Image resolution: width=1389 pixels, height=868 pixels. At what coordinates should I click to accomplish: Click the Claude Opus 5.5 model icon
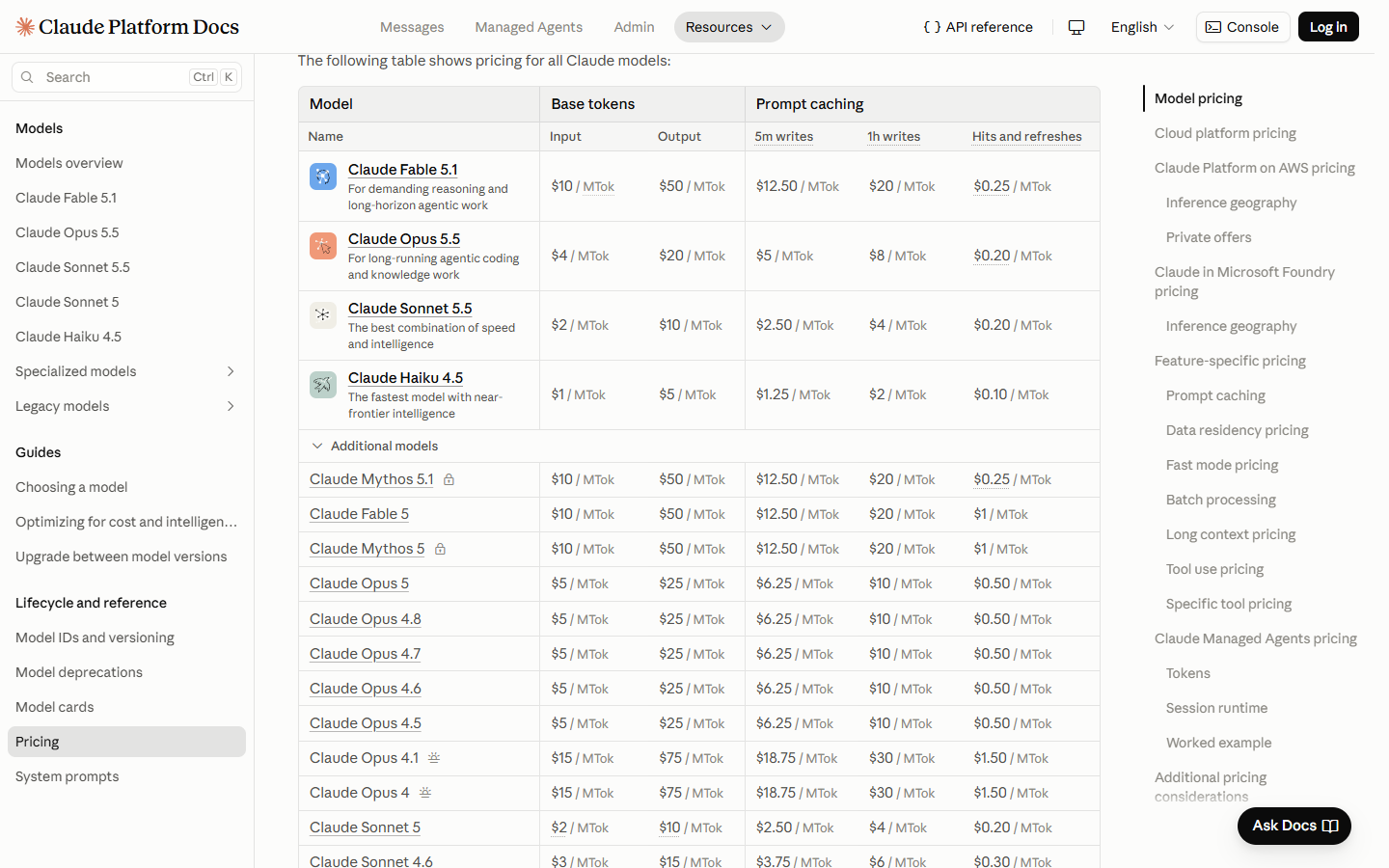323,246
